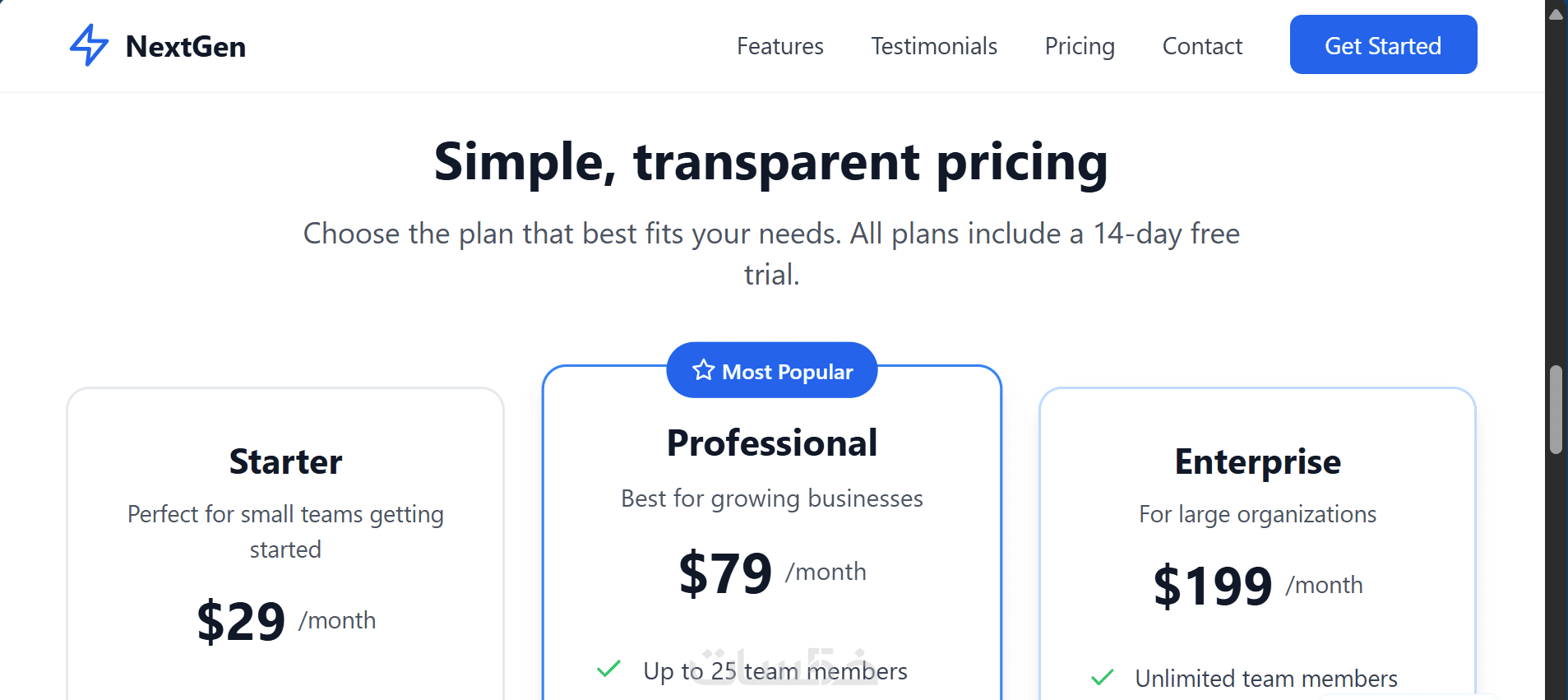Click the $79 Professional price
This screenshot has width=1568, height=700.
point(725,573)
